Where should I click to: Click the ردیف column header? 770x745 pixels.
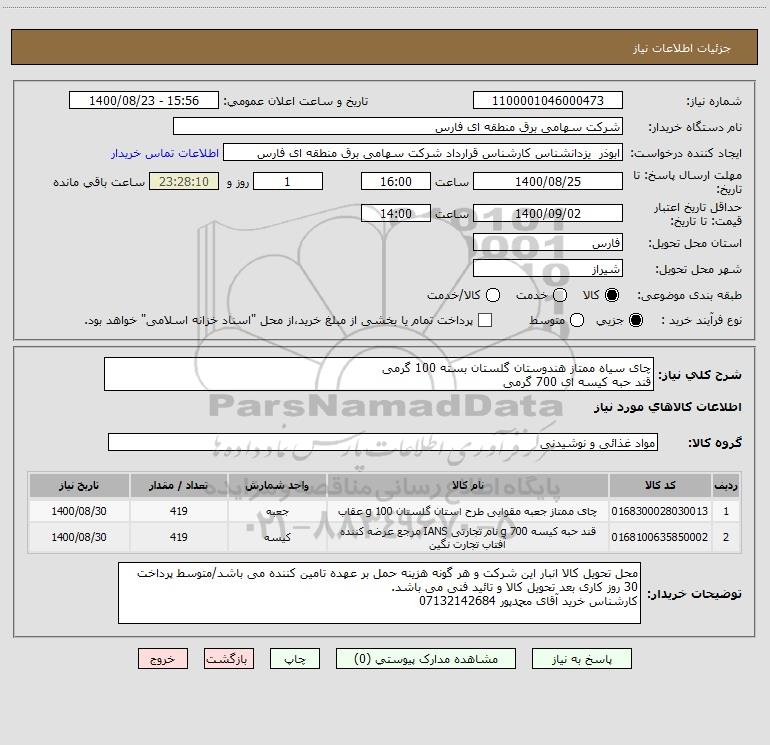(x=726, y=485)
